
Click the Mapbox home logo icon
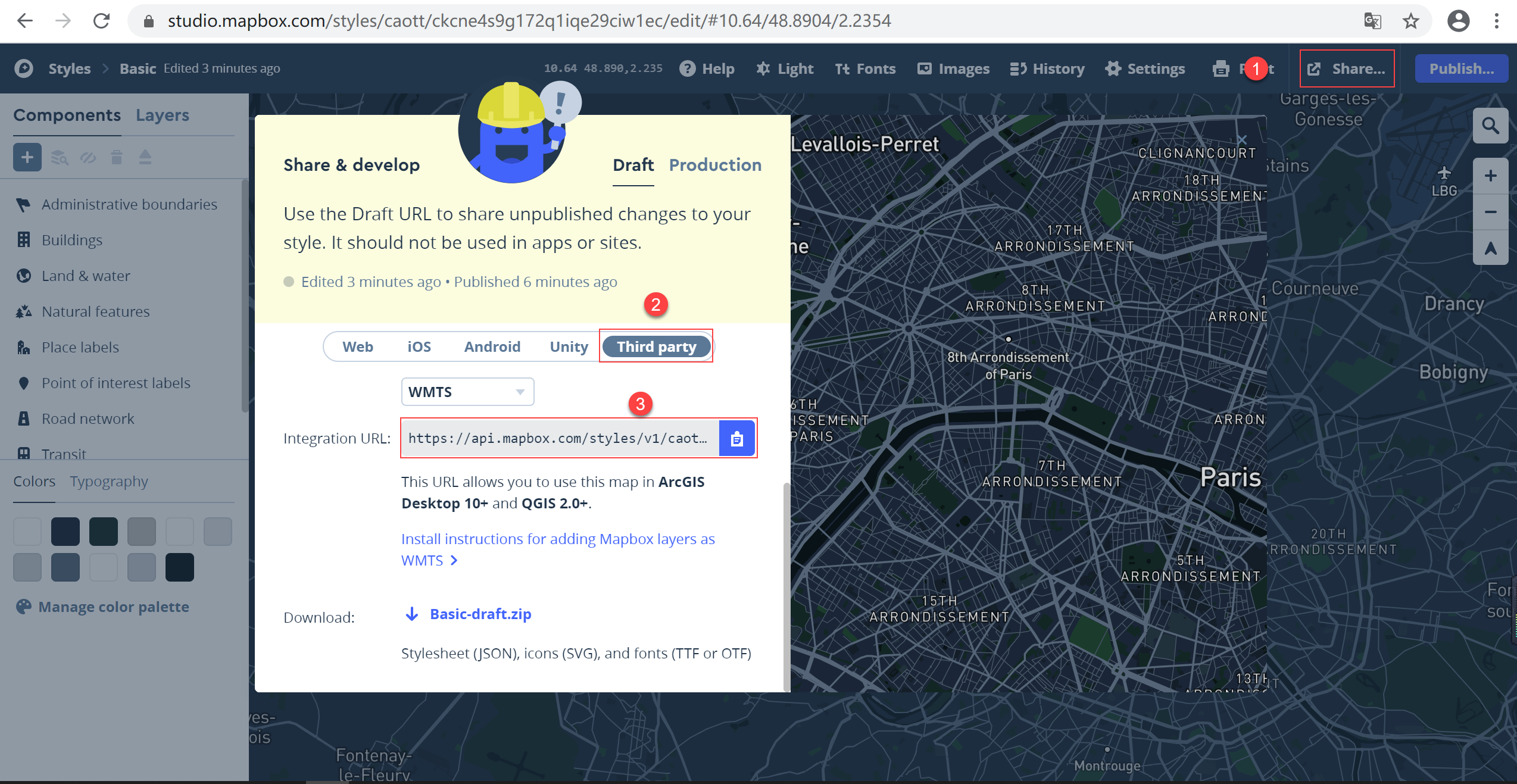(x=24, y=68)
